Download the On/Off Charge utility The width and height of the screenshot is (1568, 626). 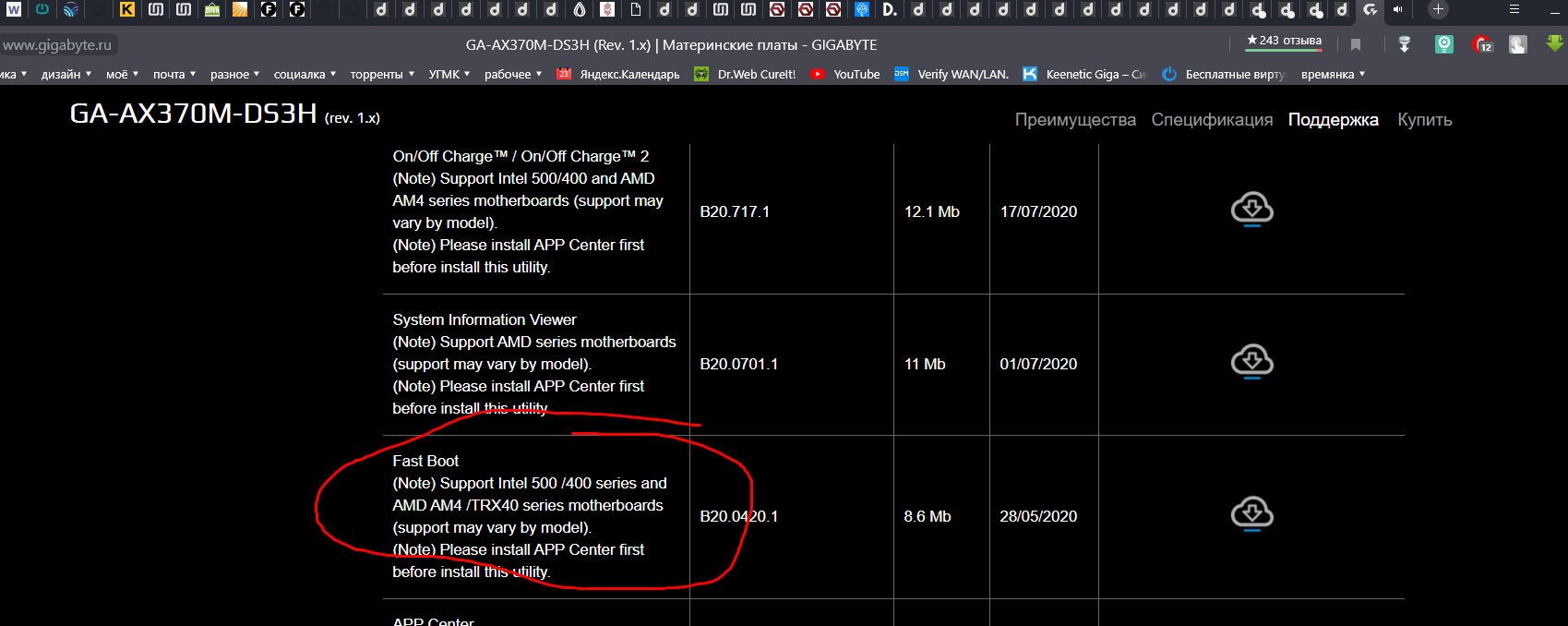(1251, 210)
